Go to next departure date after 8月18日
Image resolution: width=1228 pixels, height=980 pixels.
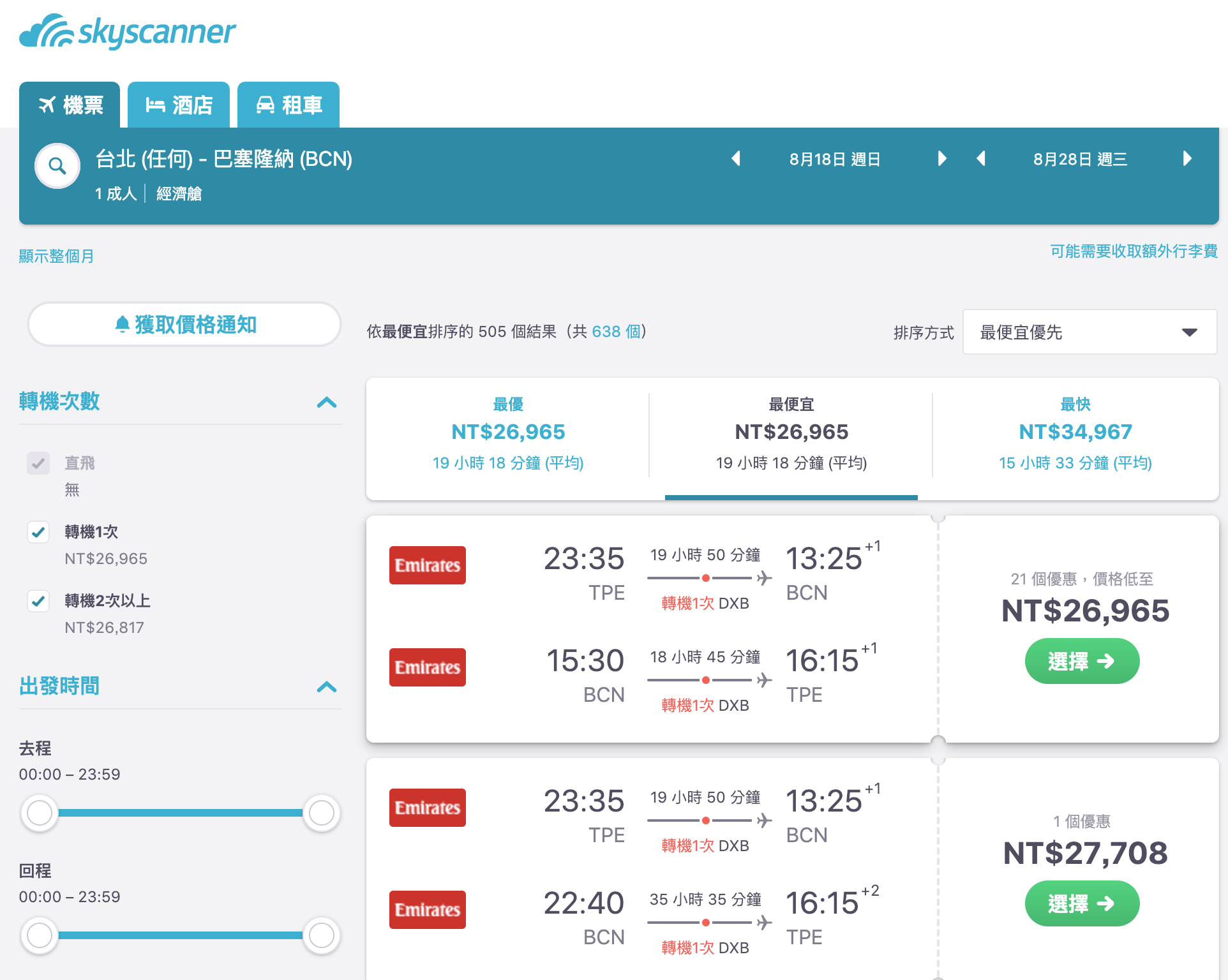click(x=942, y=159)
